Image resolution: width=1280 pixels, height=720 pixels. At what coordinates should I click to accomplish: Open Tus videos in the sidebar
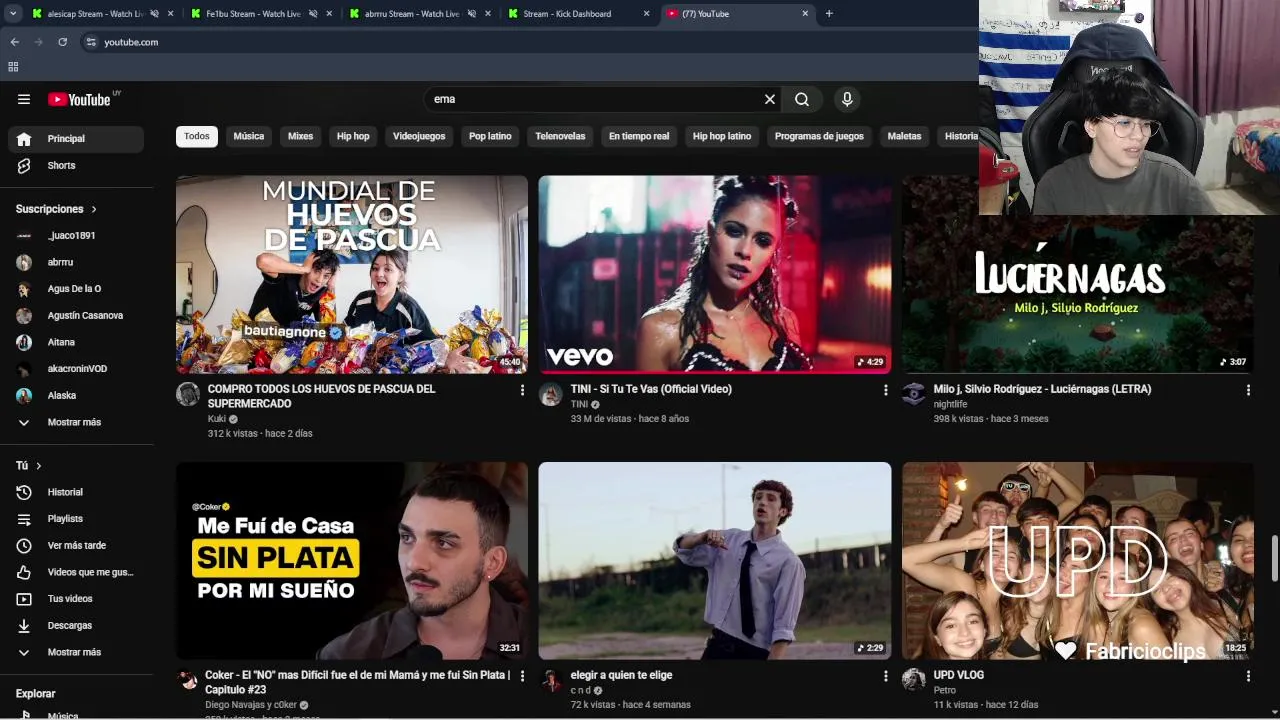click(x=76, y=599)
